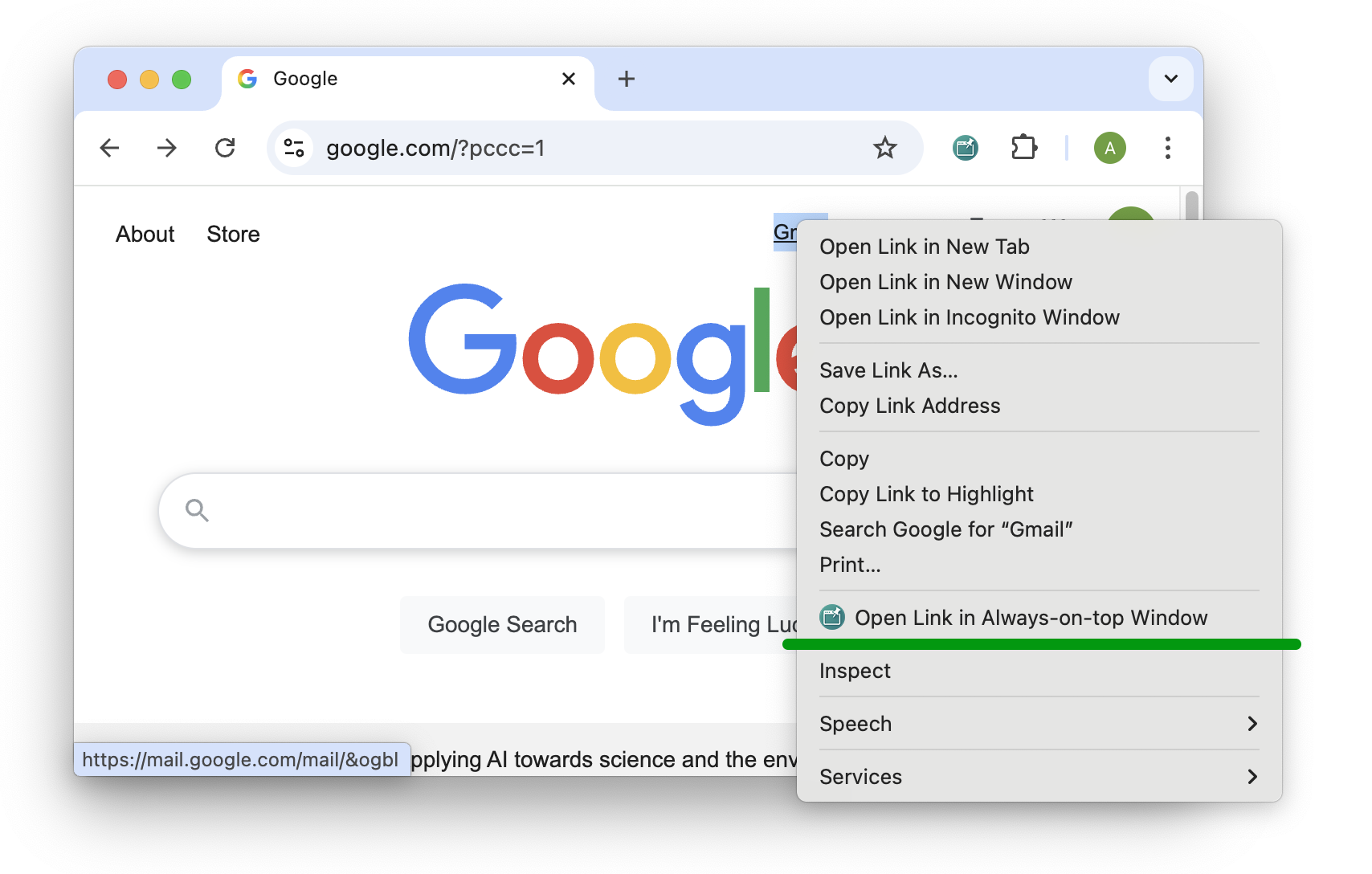Screen dimensions: 1372x874
Task: View site information icon in address bar
Action: click(x=294, y=148)
